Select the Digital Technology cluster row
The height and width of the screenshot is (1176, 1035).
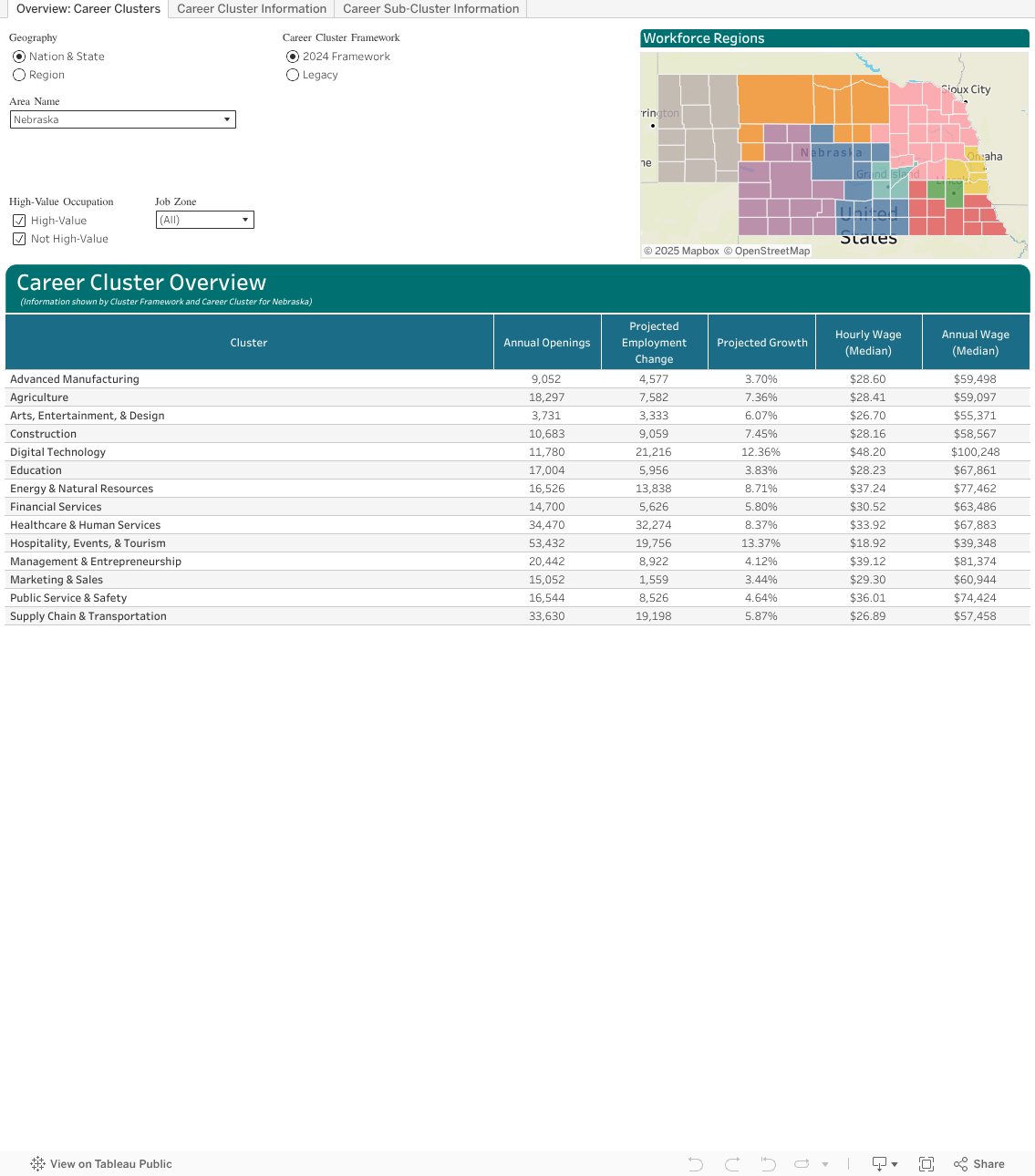pos(58,452)
